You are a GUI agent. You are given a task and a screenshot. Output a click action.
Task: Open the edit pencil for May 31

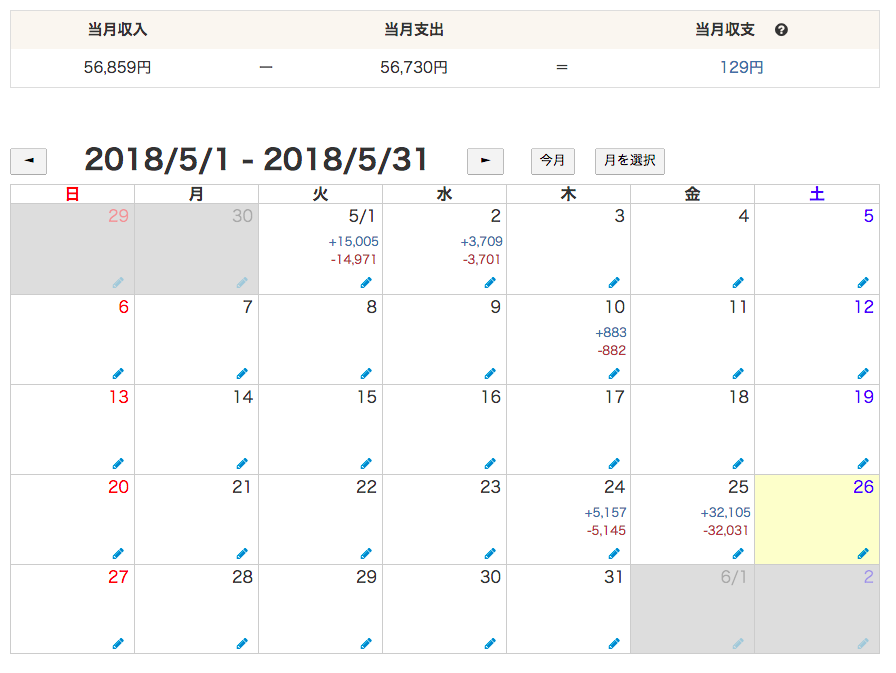coord(614,644)
